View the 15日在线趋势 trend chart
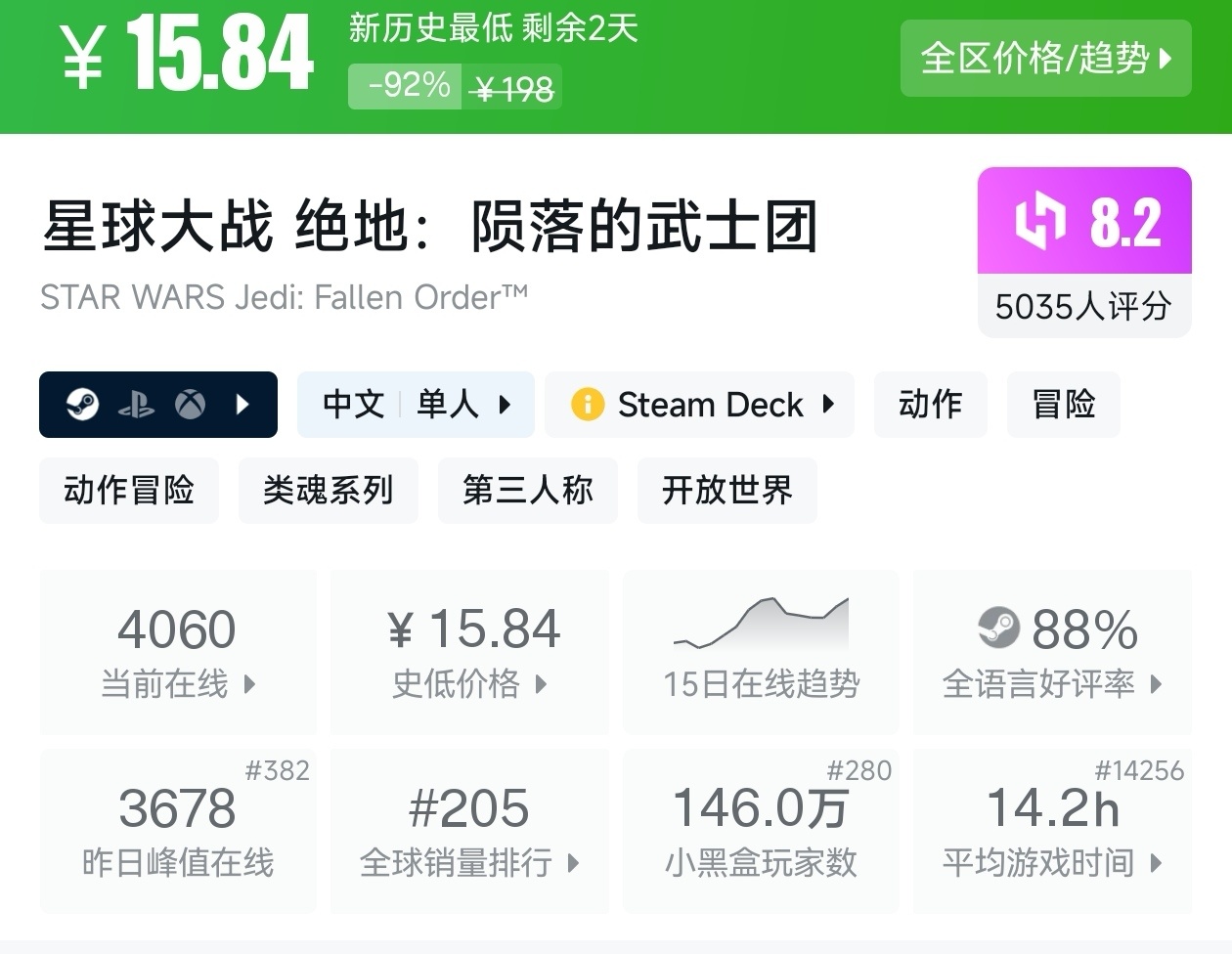This screenshot has width=1232, height=954. (761, 652)
